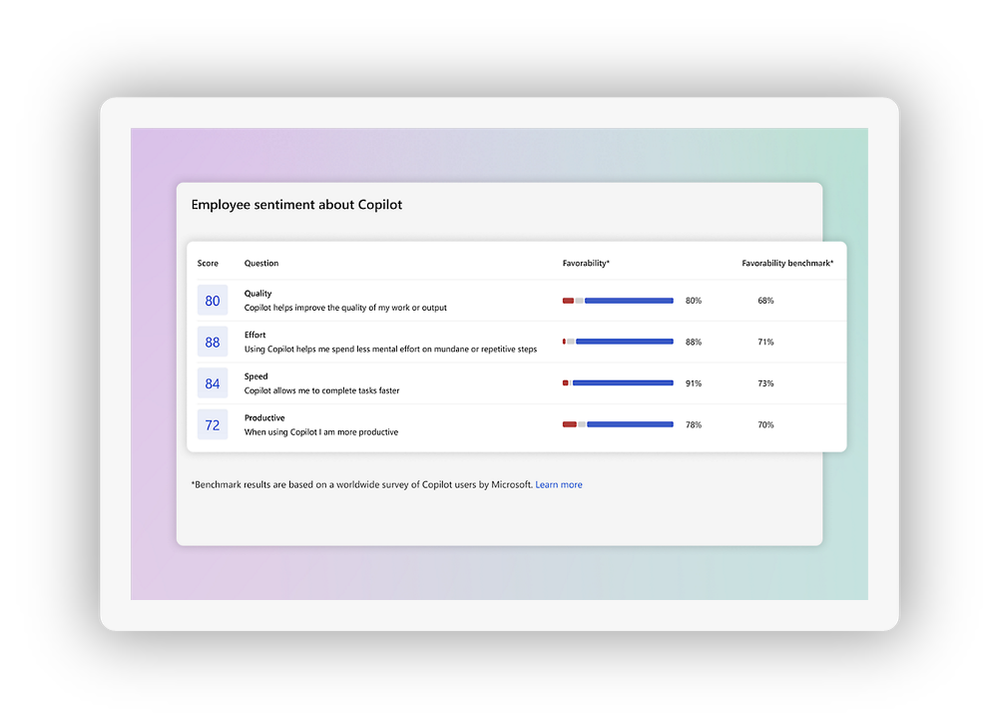Click the 91% favorability value
The height and width of the screenshot is (728, 999).
click(693, 383)
